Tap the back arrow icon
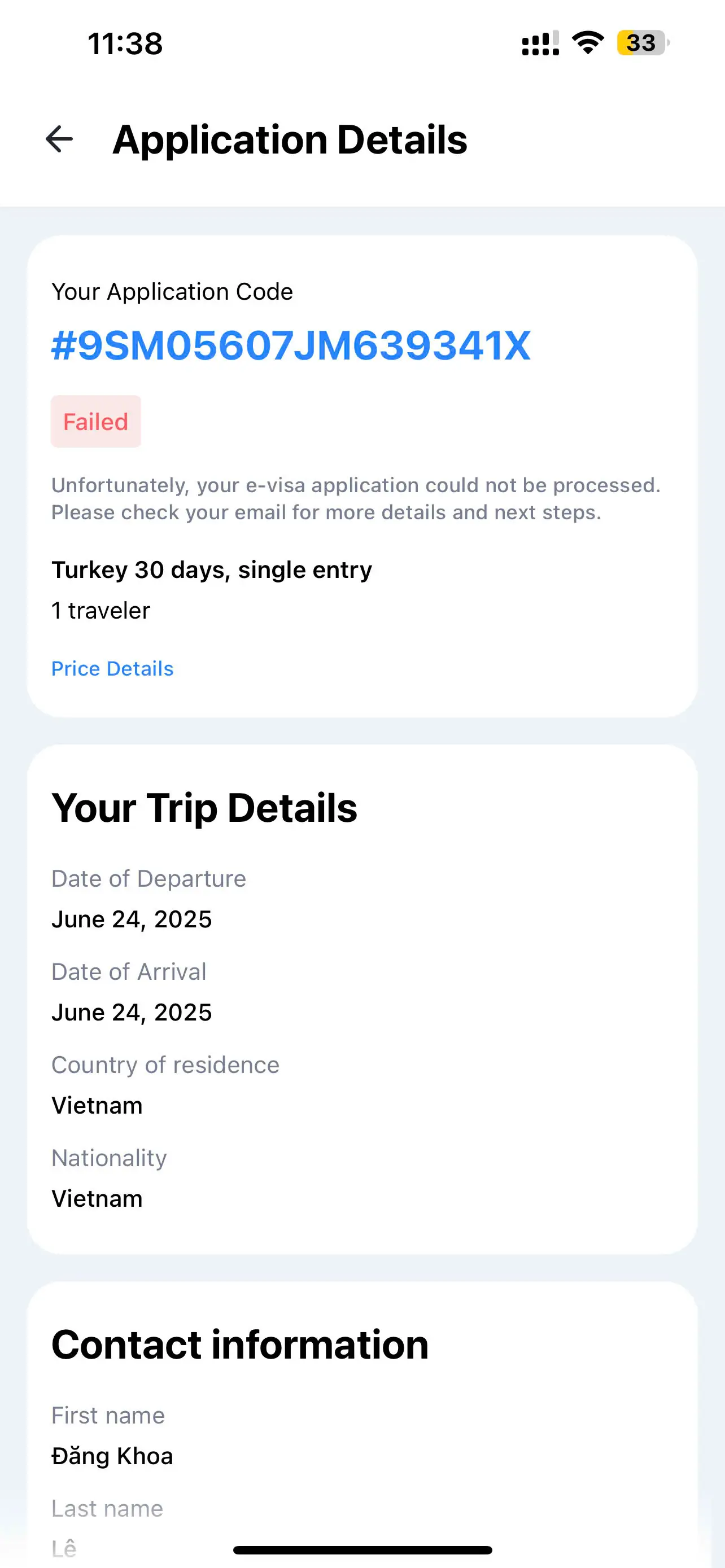The height and width of the screenshot is (1568, 725). [59, 139]
